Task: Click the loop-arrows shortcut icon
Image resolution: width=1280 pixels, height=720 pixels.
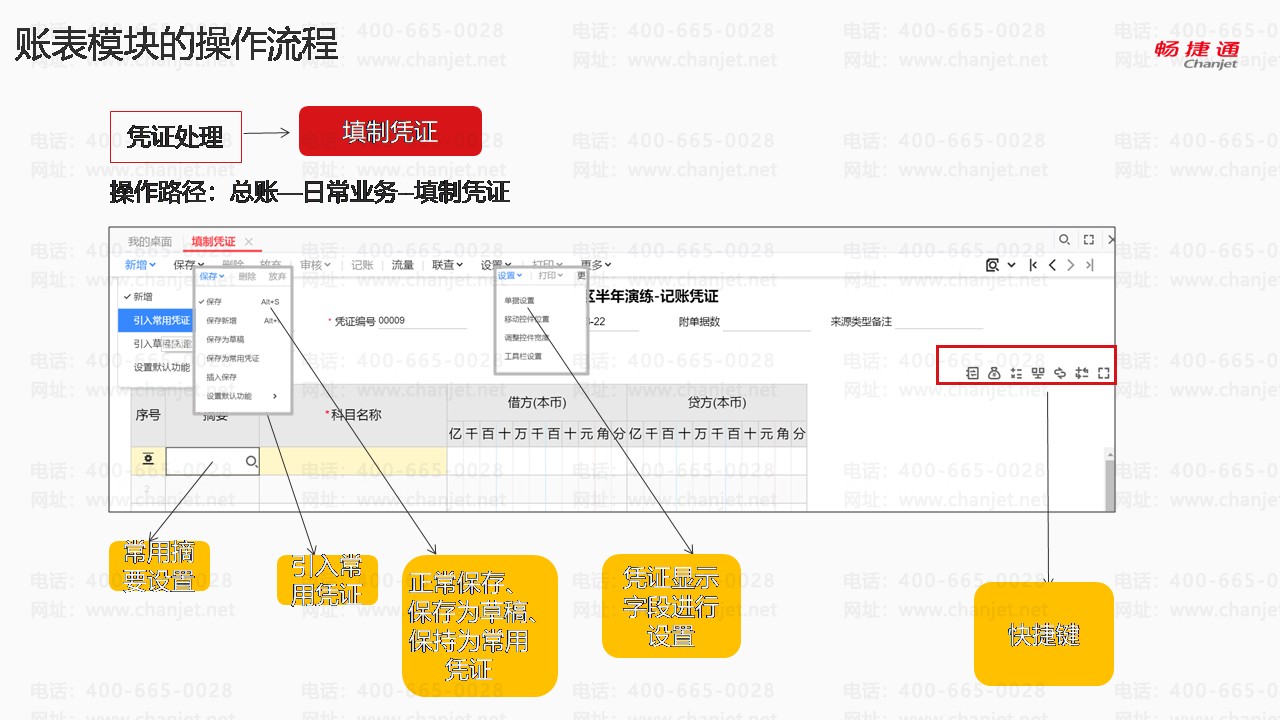Action: click(x=1060, y=373)
